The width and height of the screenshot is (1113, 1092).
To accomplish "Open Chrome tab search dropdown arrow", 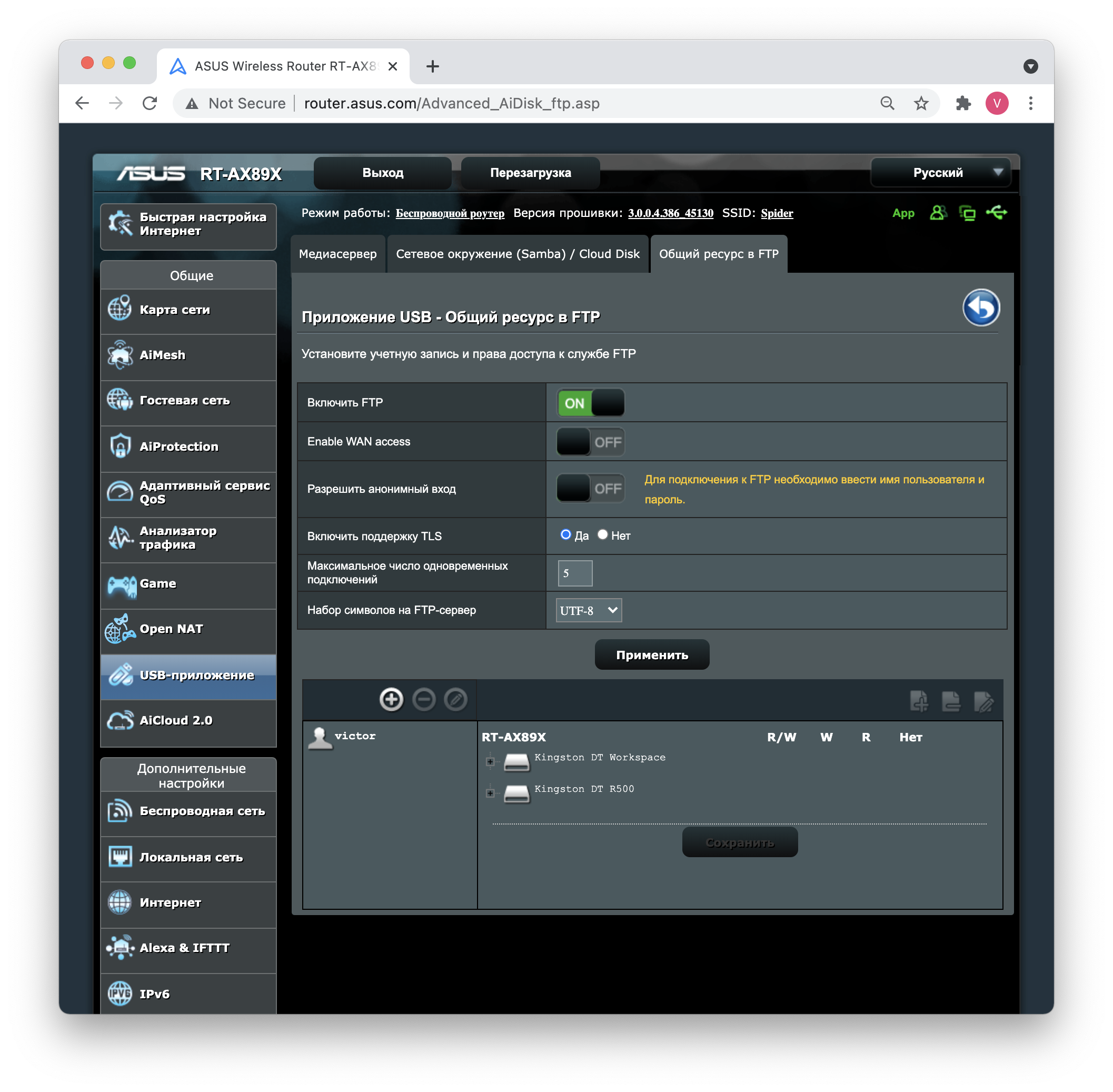I will tap(1030, 66).
